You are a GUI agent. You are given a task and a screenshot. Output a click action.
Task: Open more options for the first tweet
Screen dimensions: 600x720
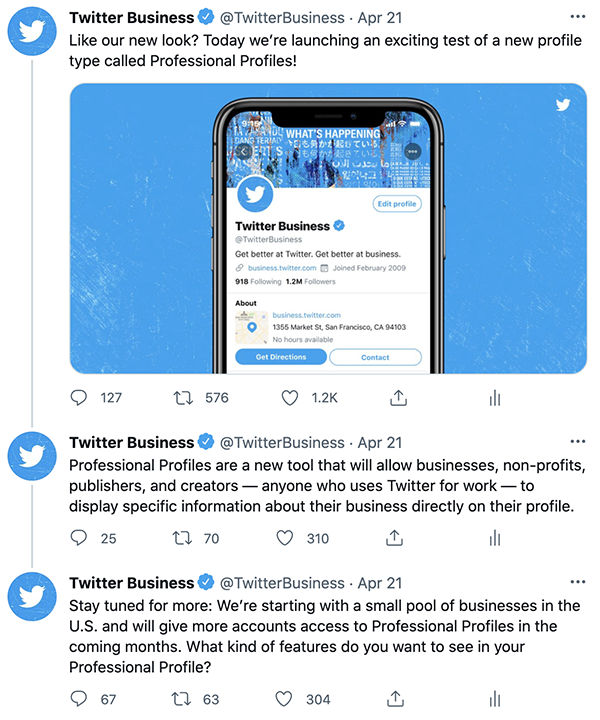point(578,18)
